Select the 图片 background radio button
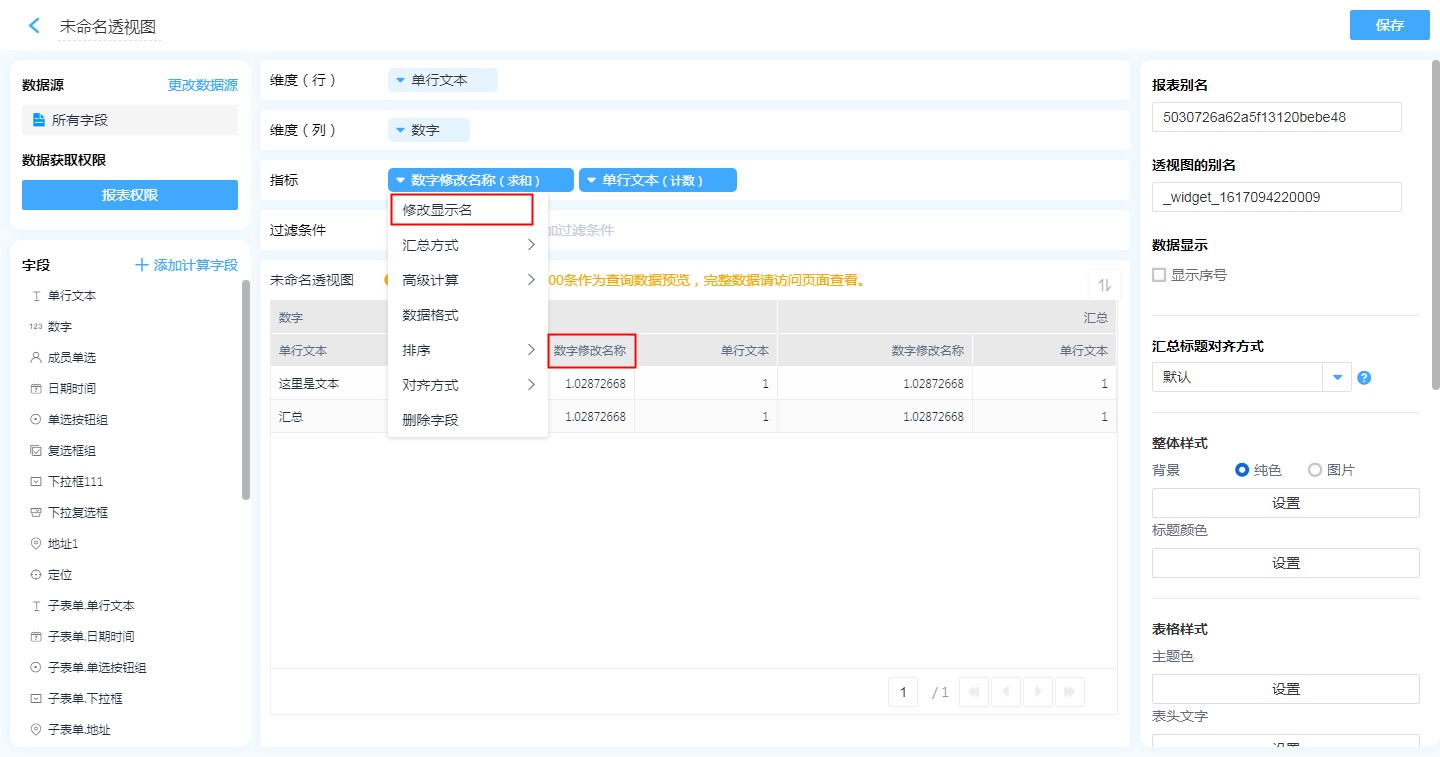The height and width of the screenshot is (757, 1440). click(1315, 470)
